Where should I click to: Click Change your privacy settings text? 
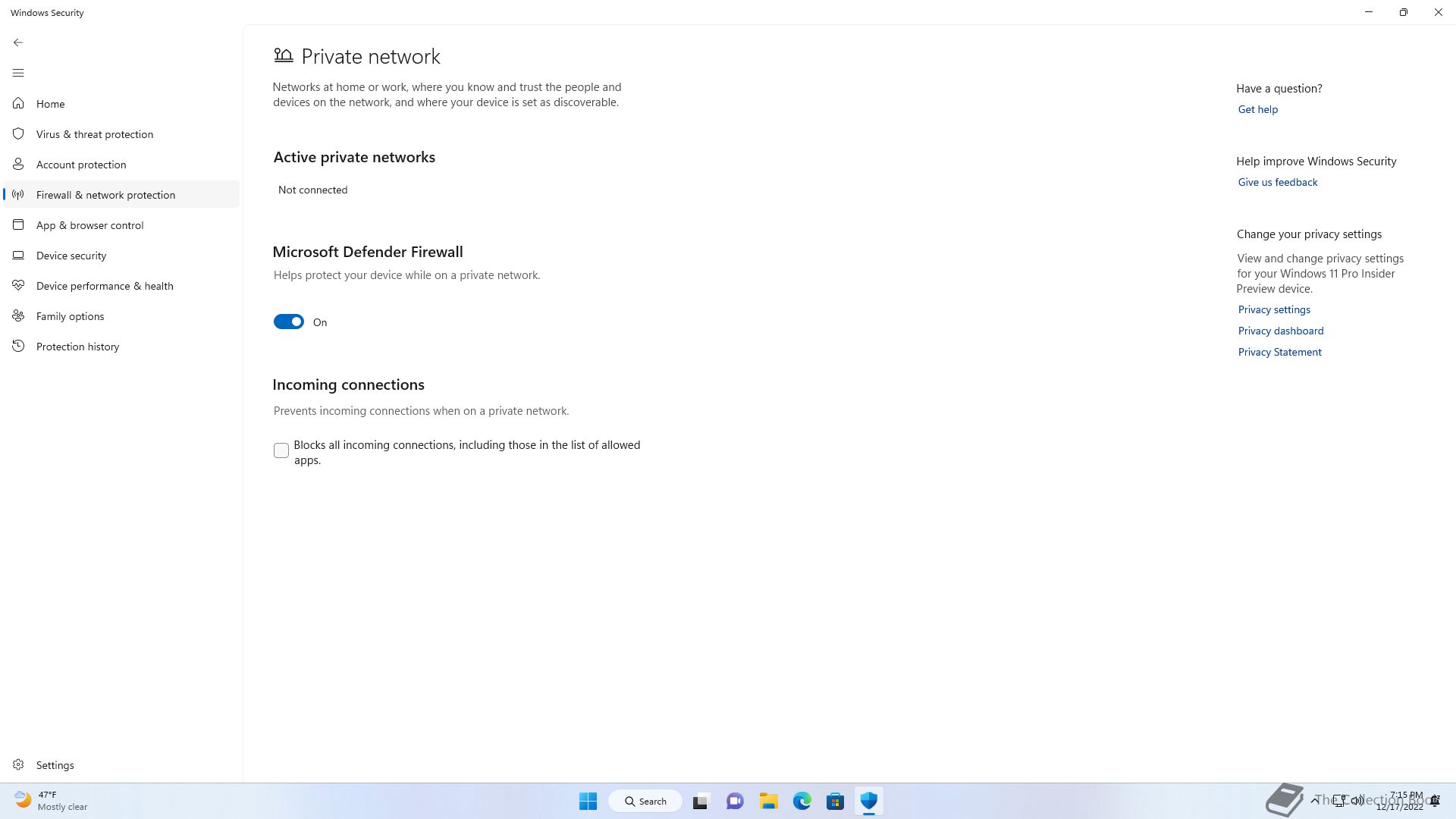point(1309,234)
